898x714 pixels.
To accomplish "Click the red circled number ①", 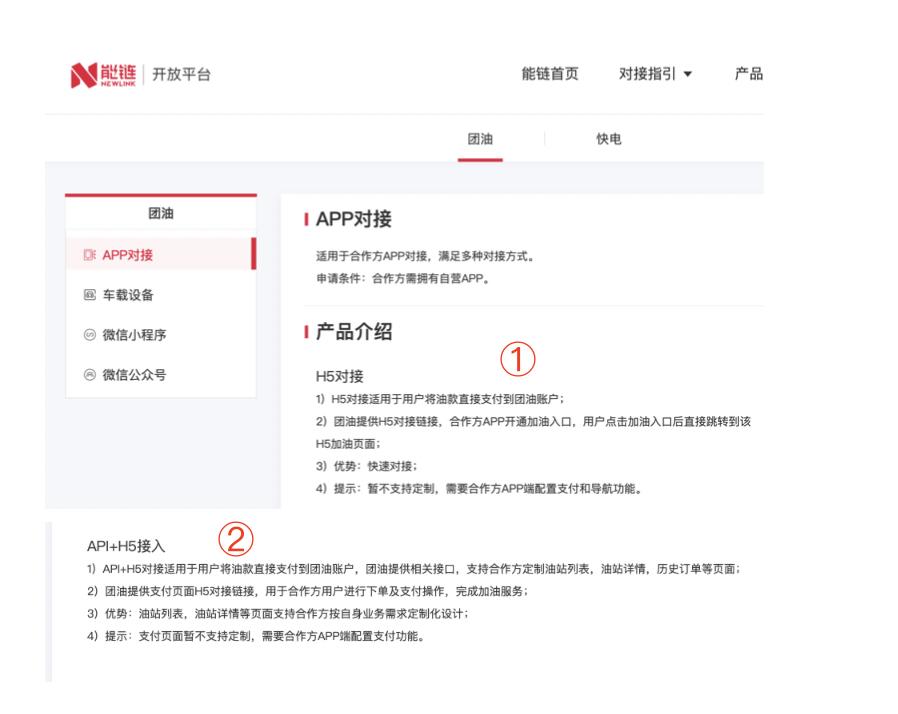I will (517, 360).
